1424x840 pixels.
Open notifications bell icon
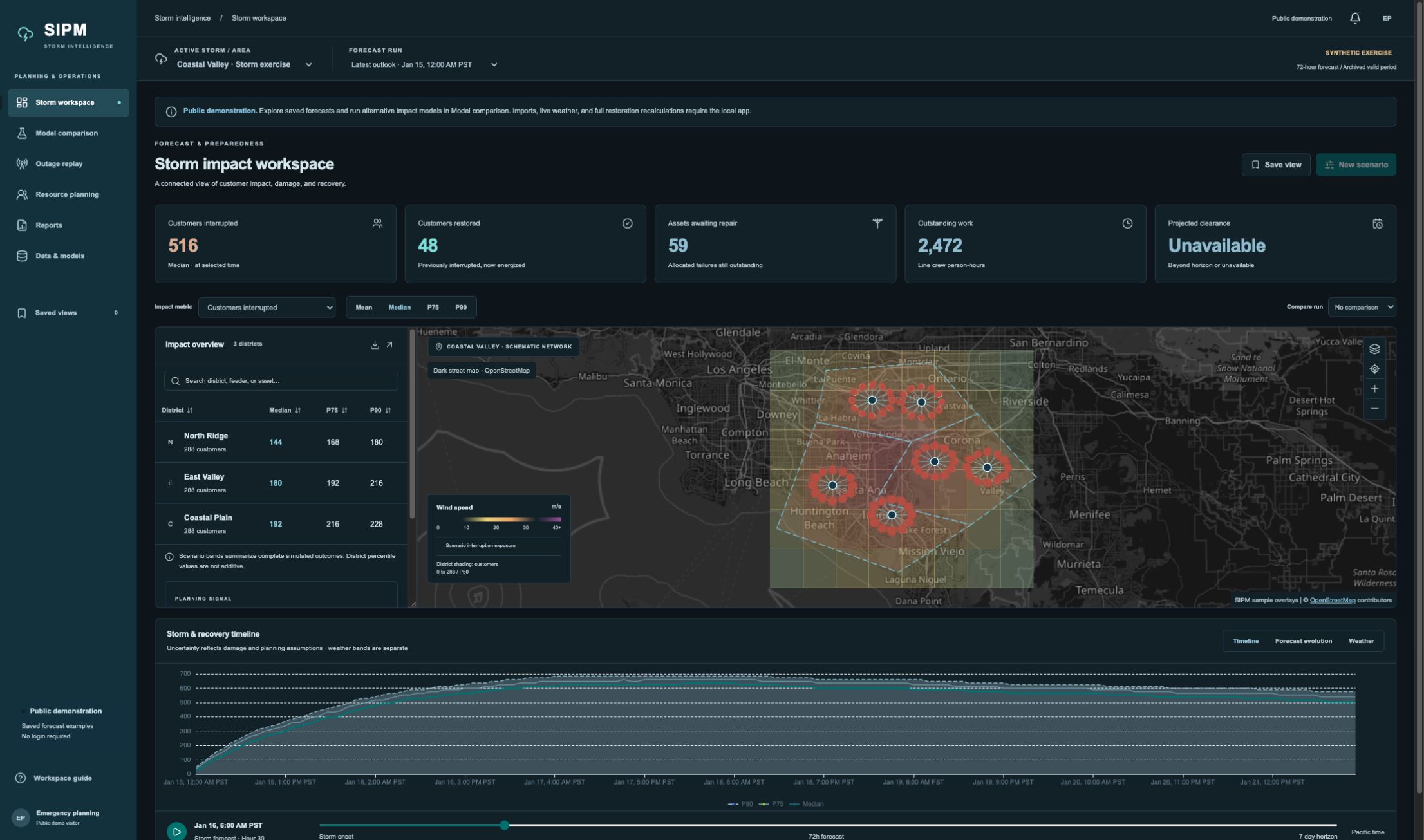pos(1354,18)
